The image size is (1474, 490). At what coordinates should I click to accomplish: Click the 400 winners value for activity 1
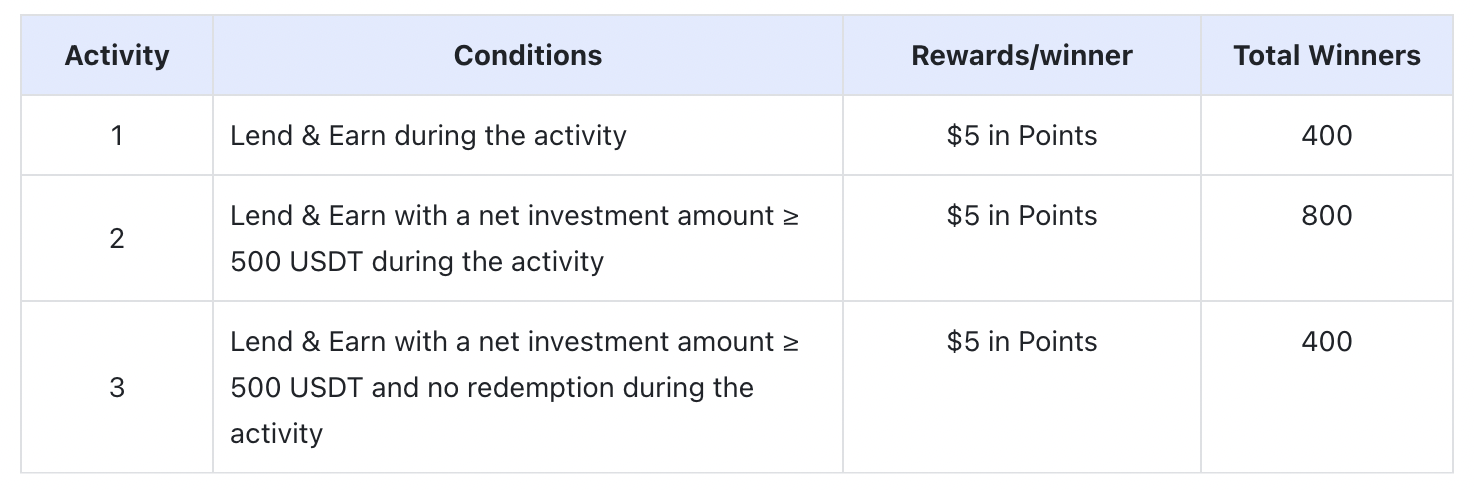pos(1326,135)
